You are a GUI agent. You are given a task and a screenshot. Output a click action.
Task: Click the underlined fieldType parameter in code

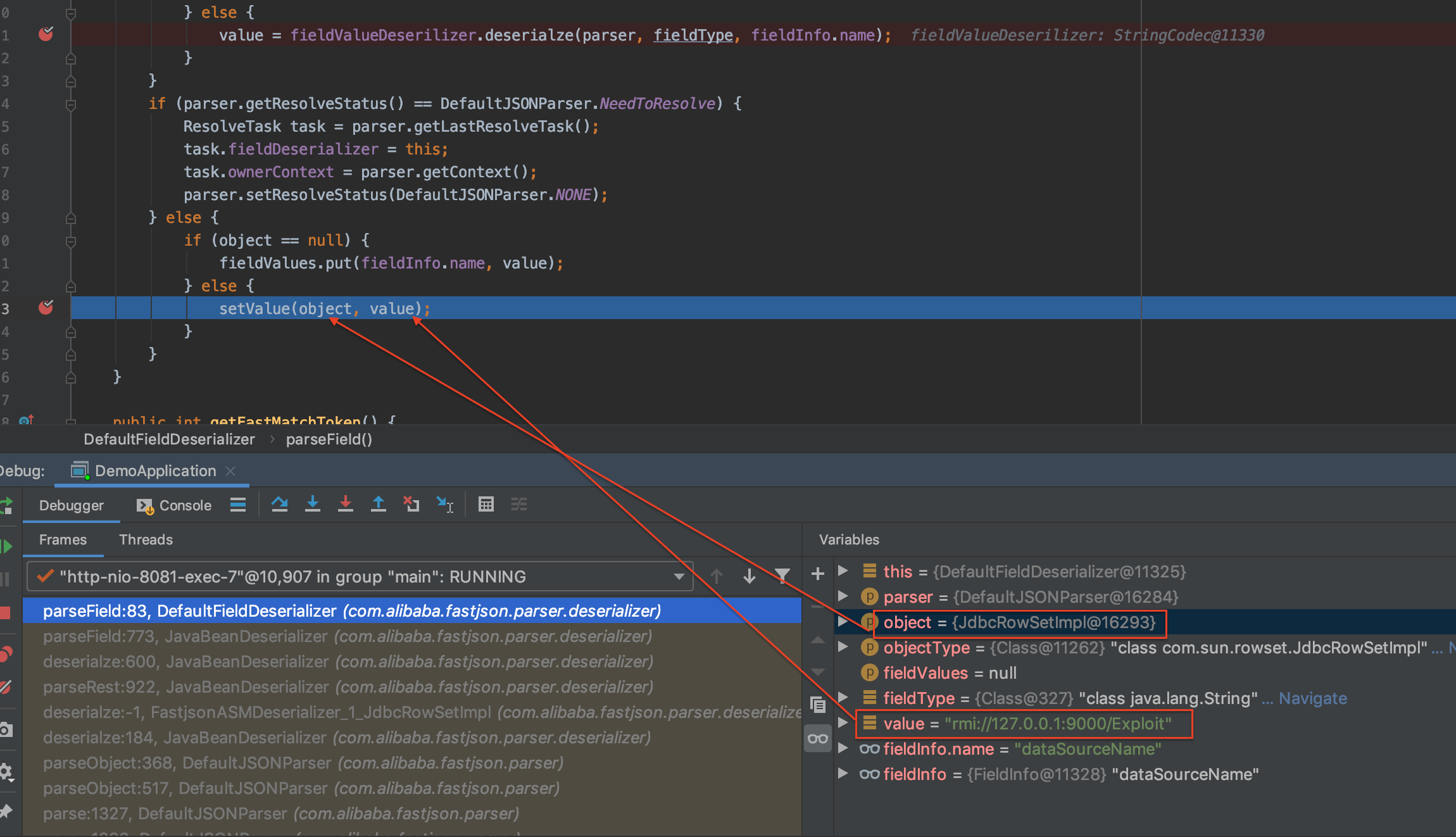(693, 35)
